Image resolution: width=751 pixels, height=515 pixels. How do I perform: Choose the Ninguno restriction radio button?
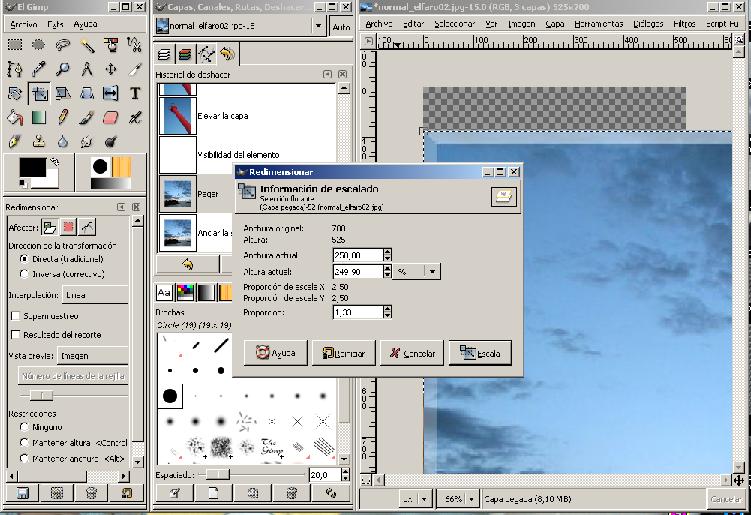pyautogui.click(x=24, y=426)
